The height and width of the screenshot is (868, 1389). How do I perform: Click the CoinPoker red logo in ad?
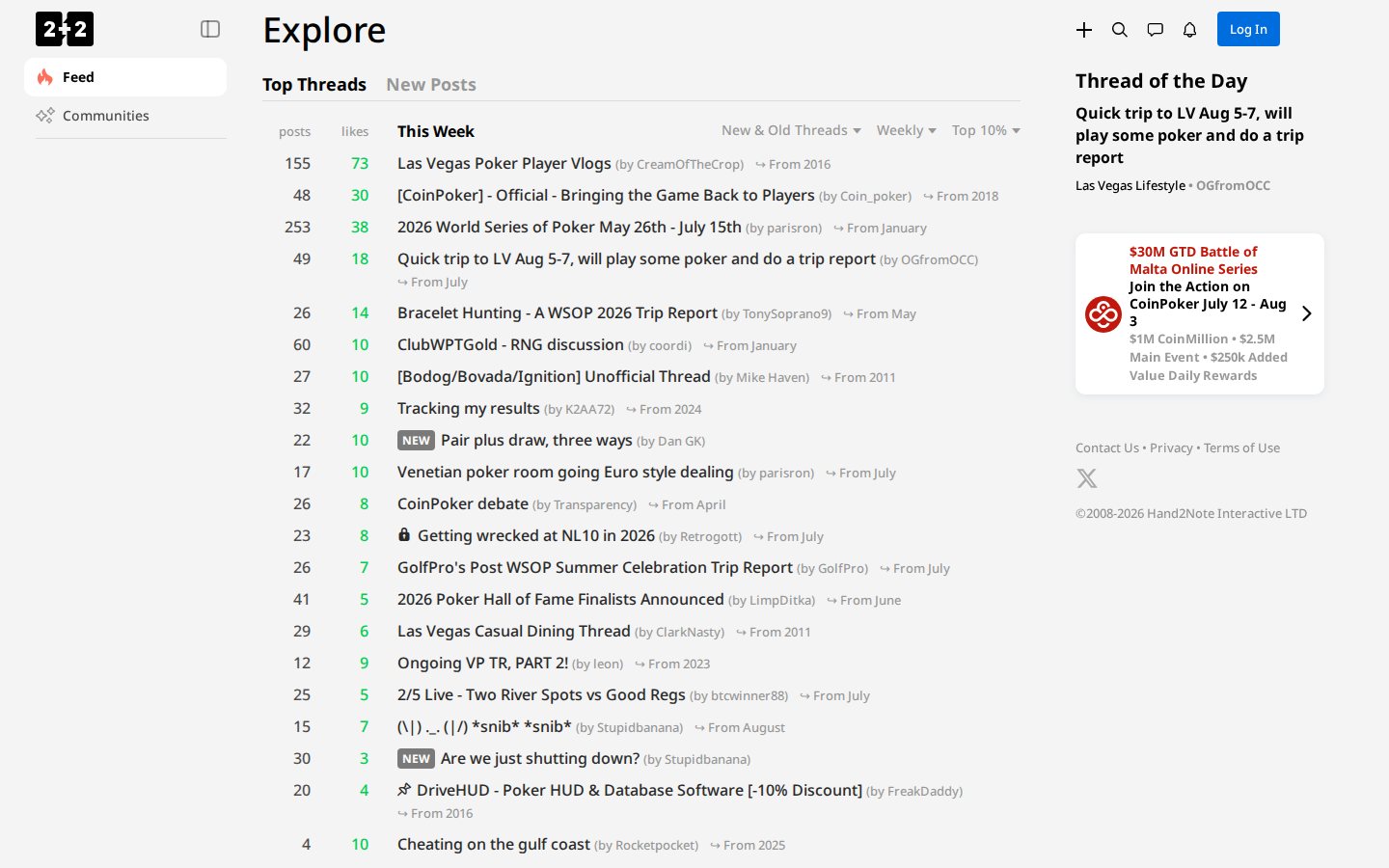1103,314
